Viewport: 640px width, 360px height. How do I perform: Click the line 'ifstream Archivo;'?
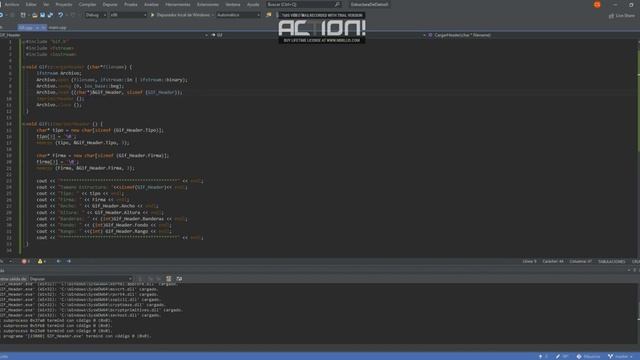[59, 73]
